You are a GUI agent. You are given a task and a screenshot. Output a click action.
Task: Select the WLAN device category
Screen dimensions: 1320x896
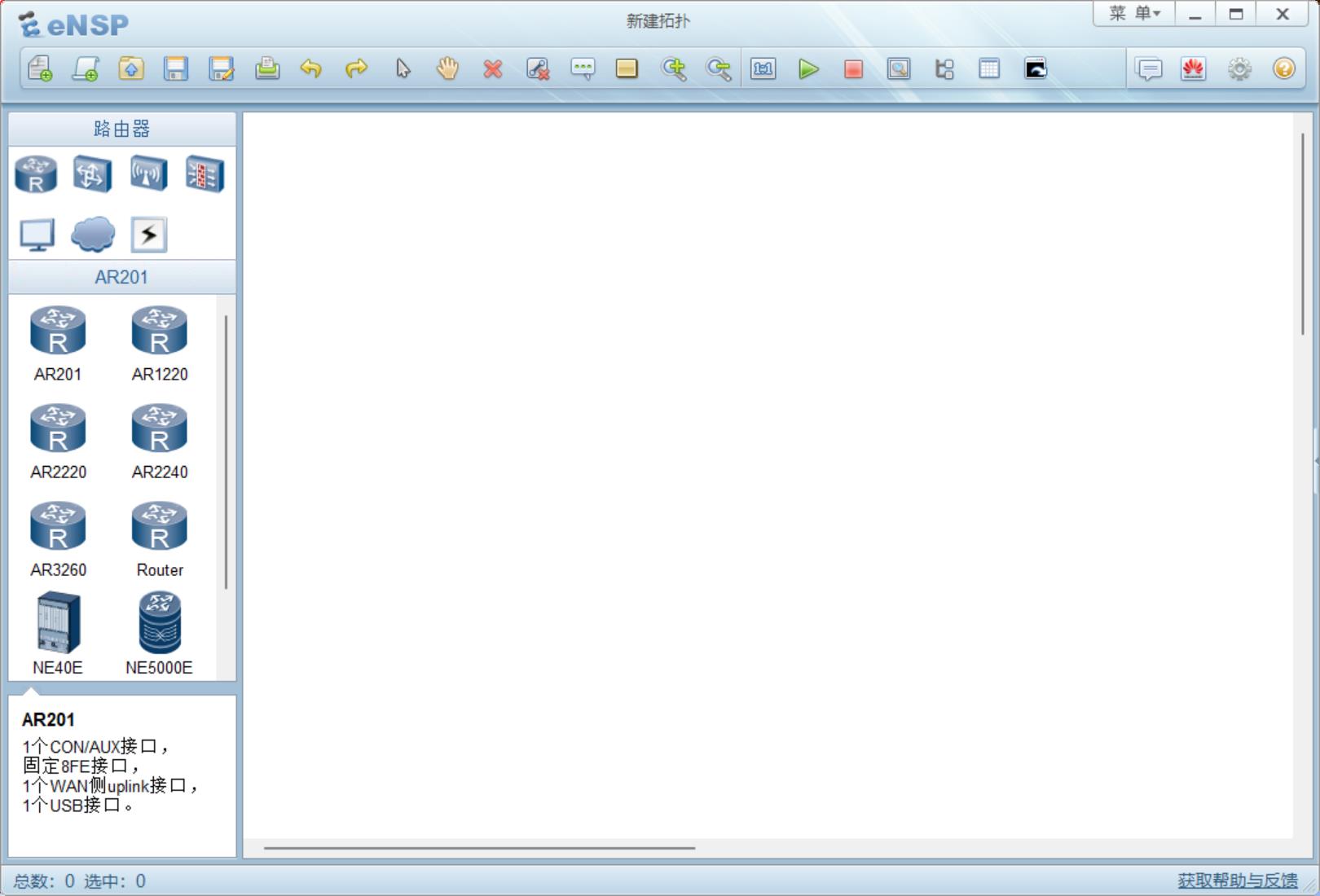point(148,173)
